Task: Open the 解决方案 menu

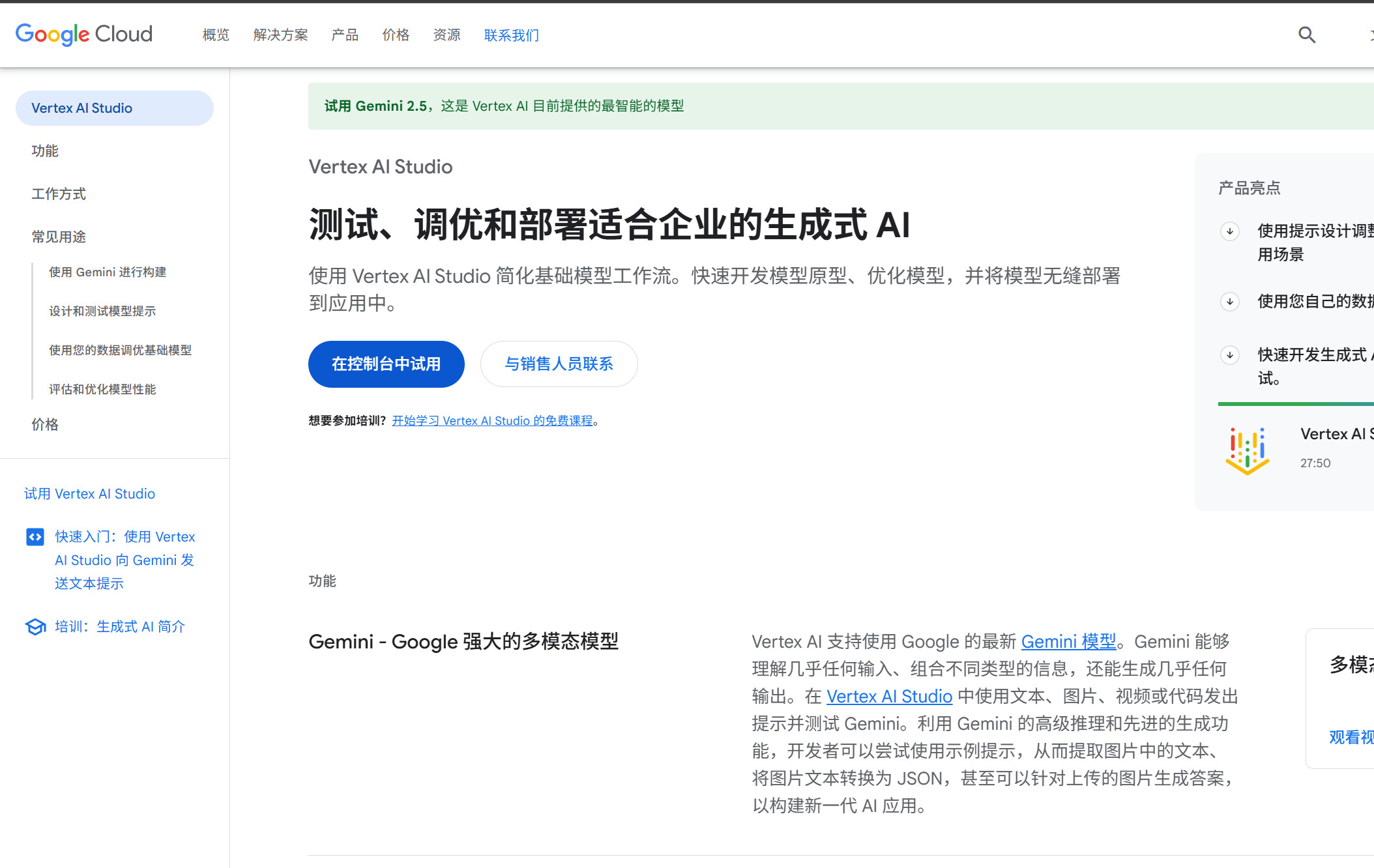Action: click(280, 35)
